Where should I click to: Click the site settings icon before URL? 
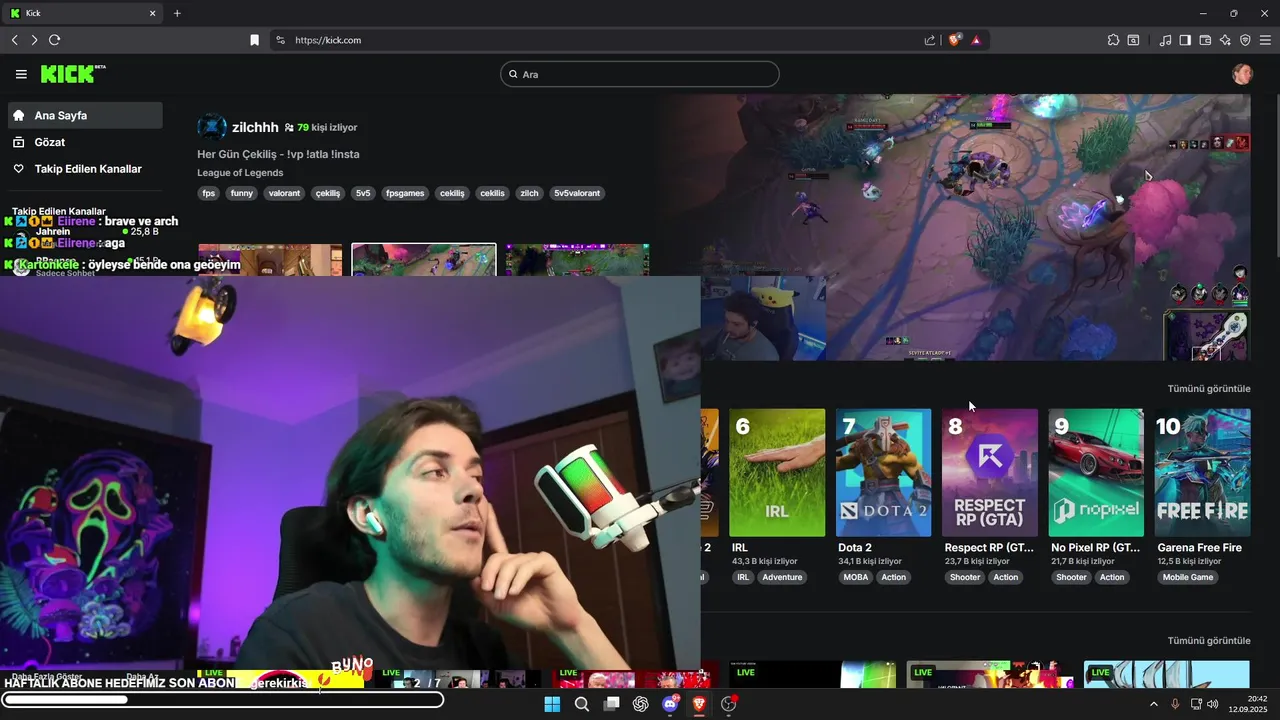pyautogui.click(x=280, y=40)
